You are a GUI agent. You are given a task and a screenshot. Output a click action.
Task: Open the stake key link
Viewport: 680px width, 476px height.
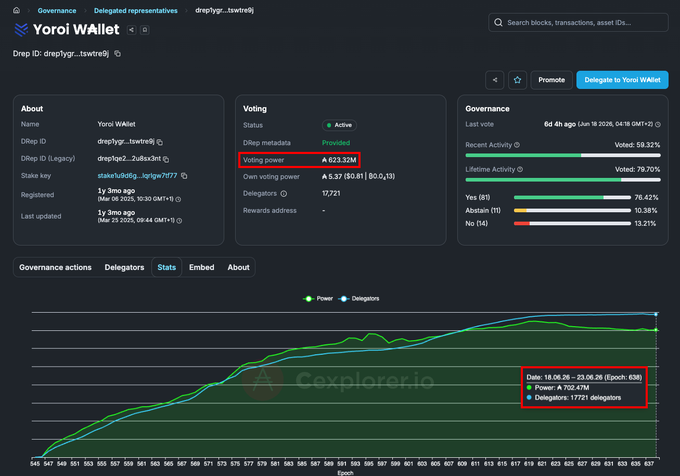click(x=137, y=176)
